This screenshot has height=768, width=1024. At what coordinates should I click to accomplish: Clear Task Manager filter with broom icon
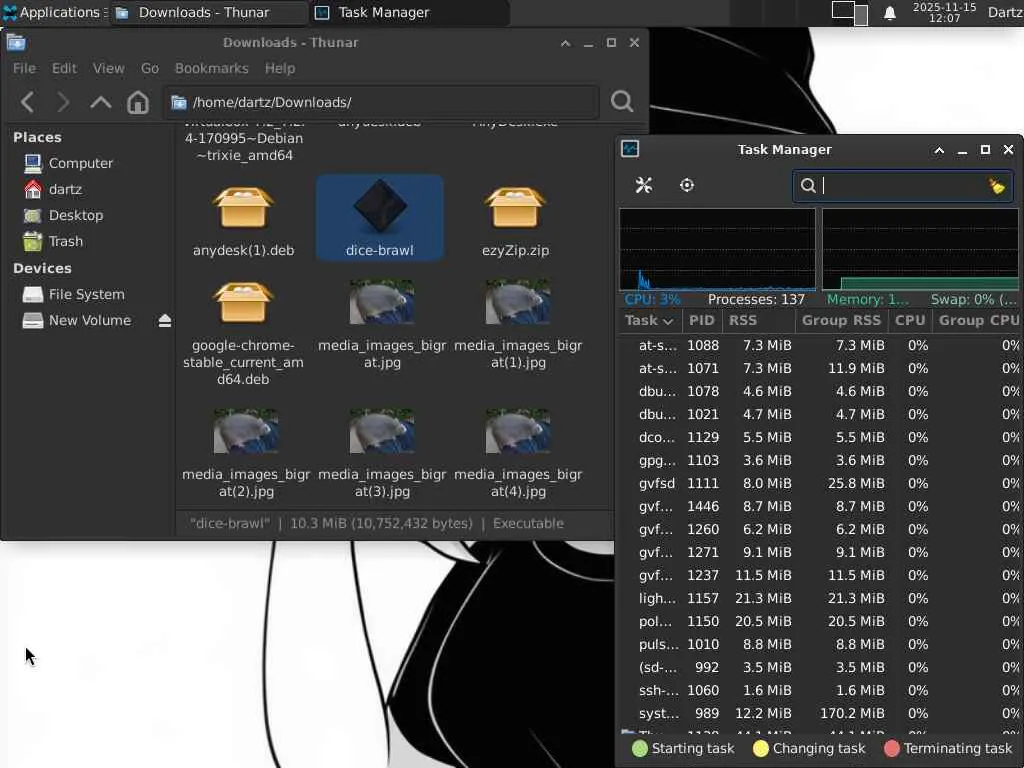point(997,186)
